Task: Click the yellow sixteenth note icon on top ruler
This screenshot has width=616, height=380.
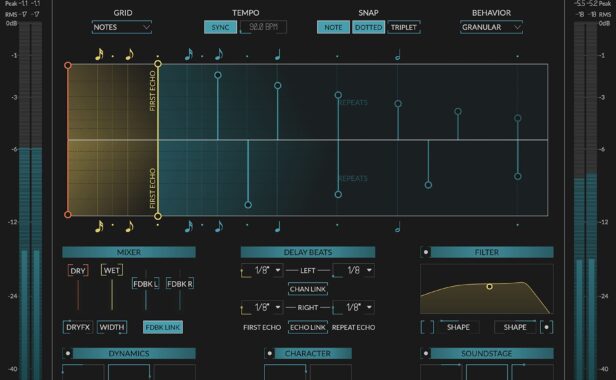Action: click(x=99, y=54)
